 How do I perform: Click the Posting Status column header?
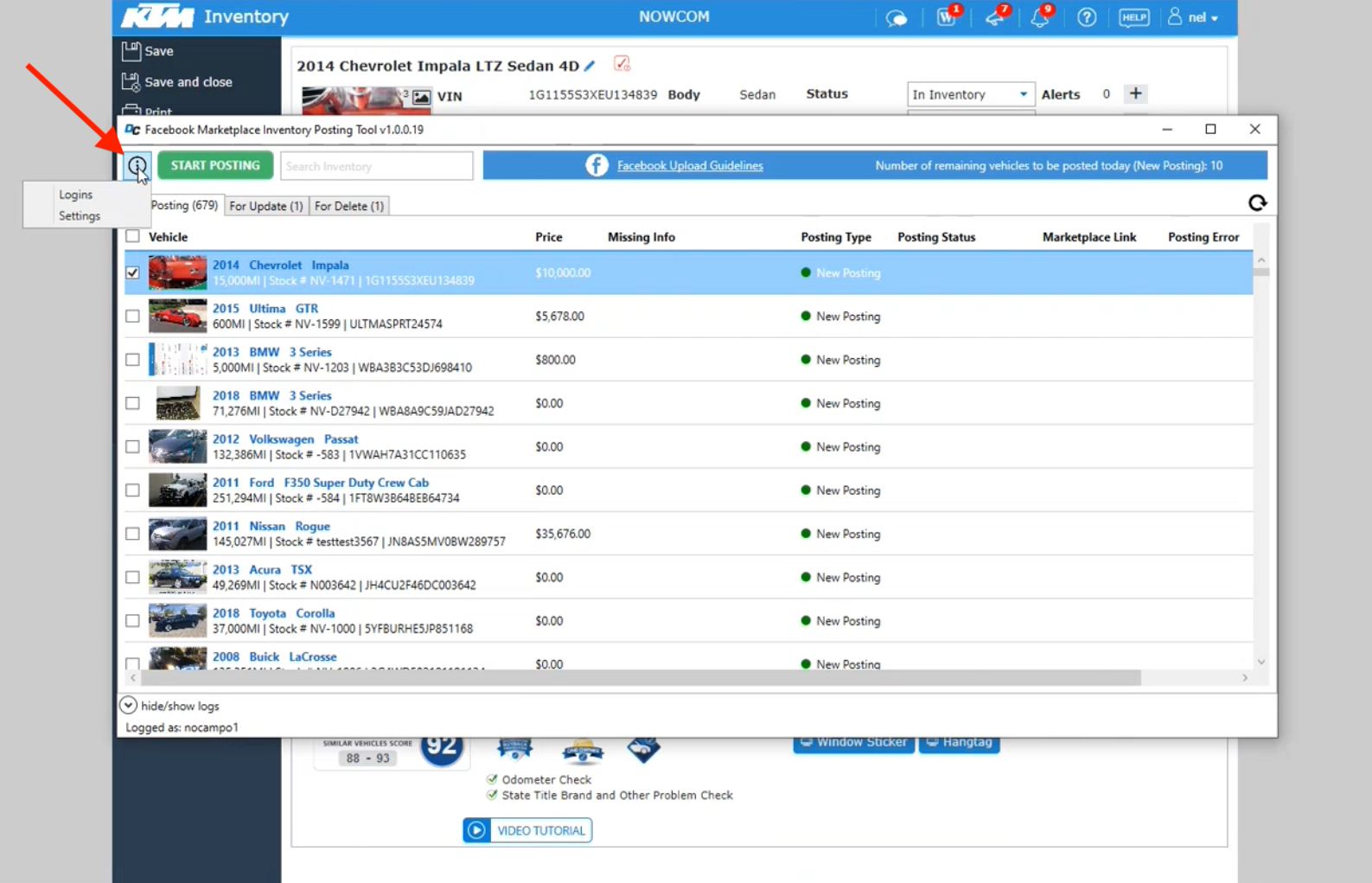(x=936, y=237)
